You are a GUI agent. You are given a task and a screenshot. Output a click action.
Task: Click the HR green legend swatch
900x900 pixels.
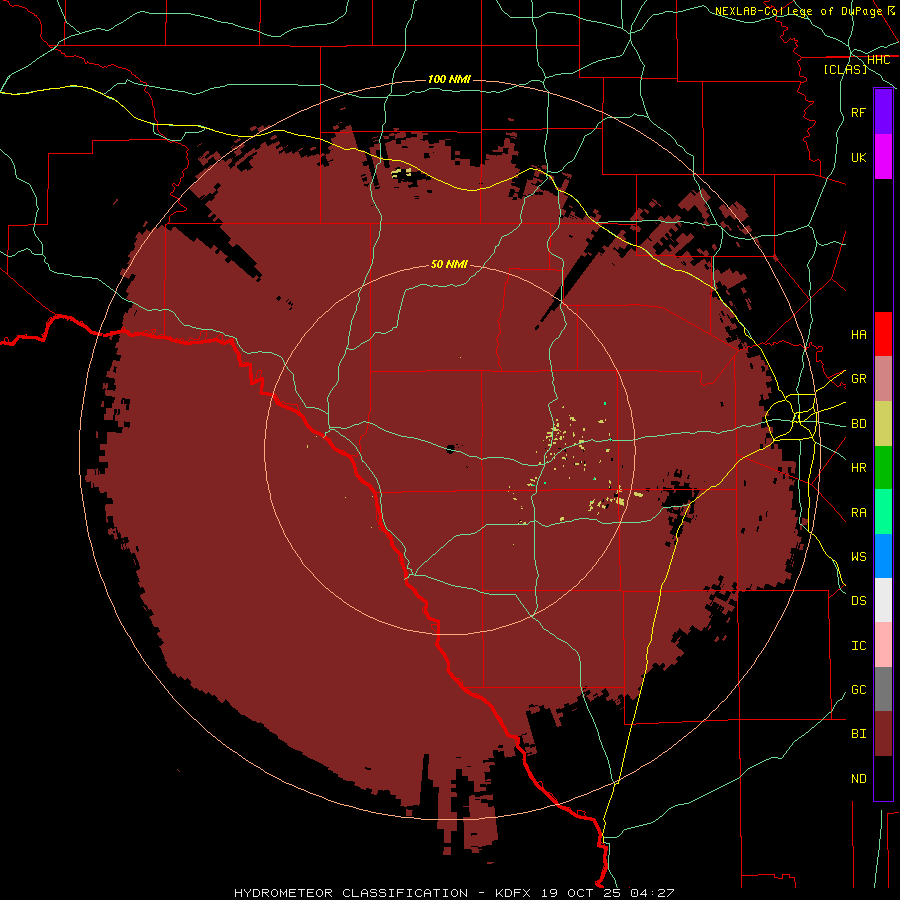(x=883, y=468)
